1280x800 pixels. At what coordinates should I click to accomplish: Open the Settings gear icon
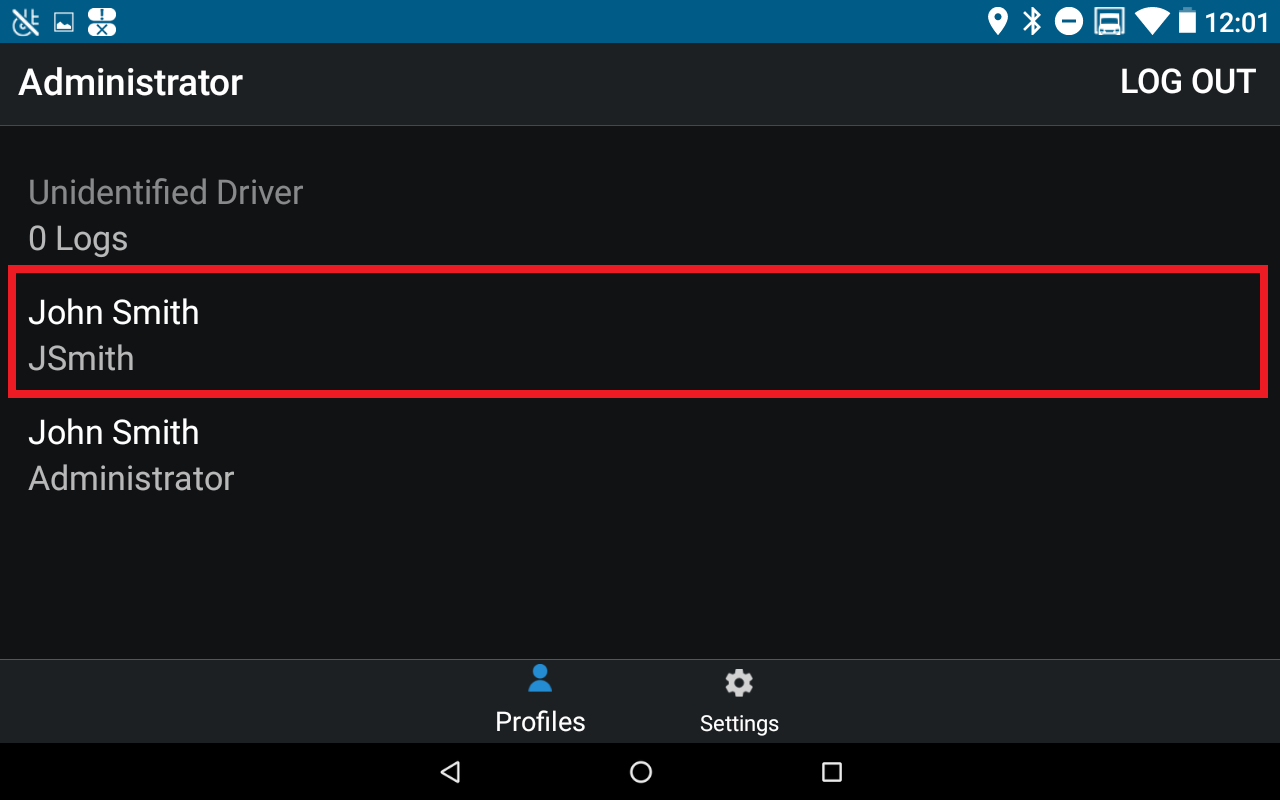tap(739, 683)
